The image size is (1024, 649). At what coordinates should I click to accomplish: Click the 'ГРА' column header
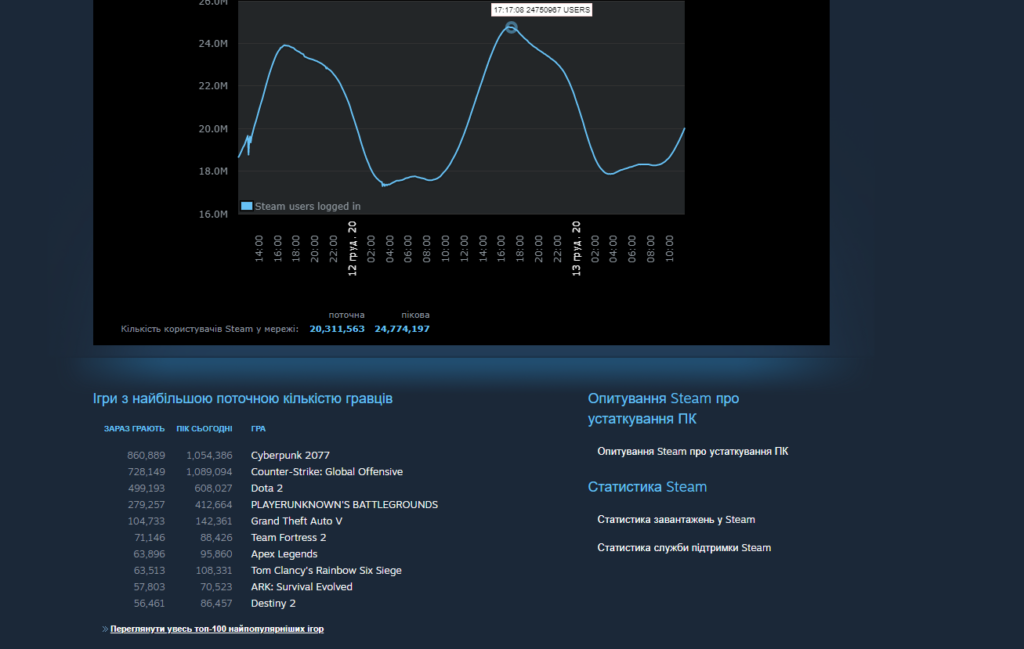pos(258,429)
